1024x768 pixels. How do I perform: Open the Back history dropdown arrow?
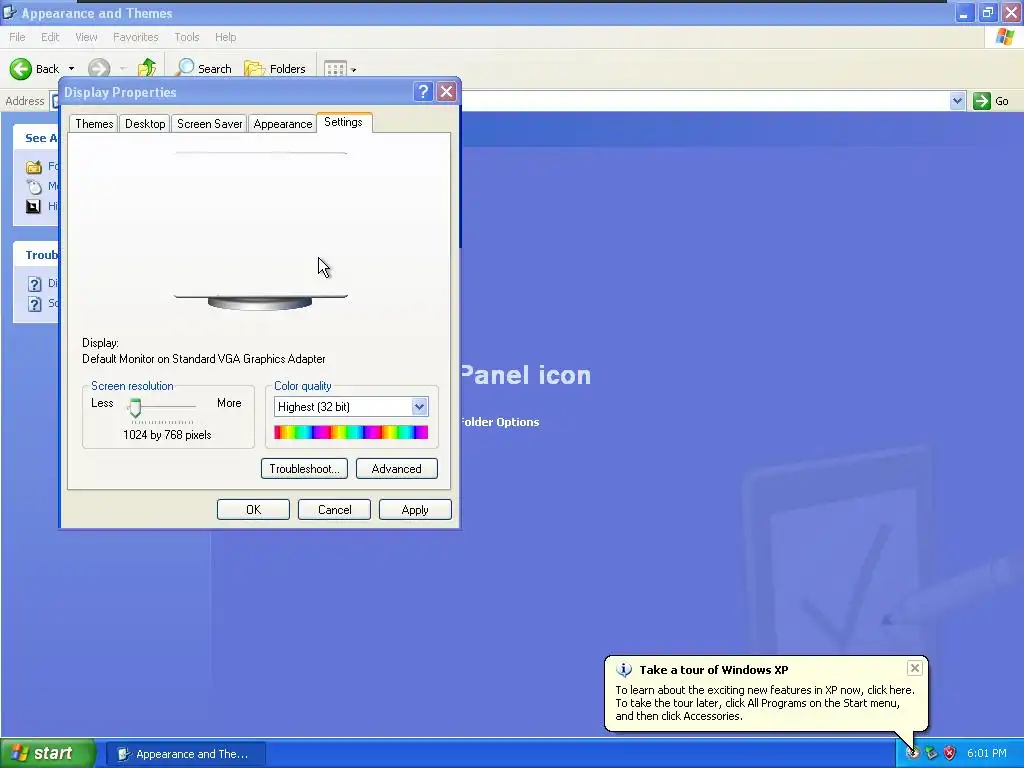[71, 69]
